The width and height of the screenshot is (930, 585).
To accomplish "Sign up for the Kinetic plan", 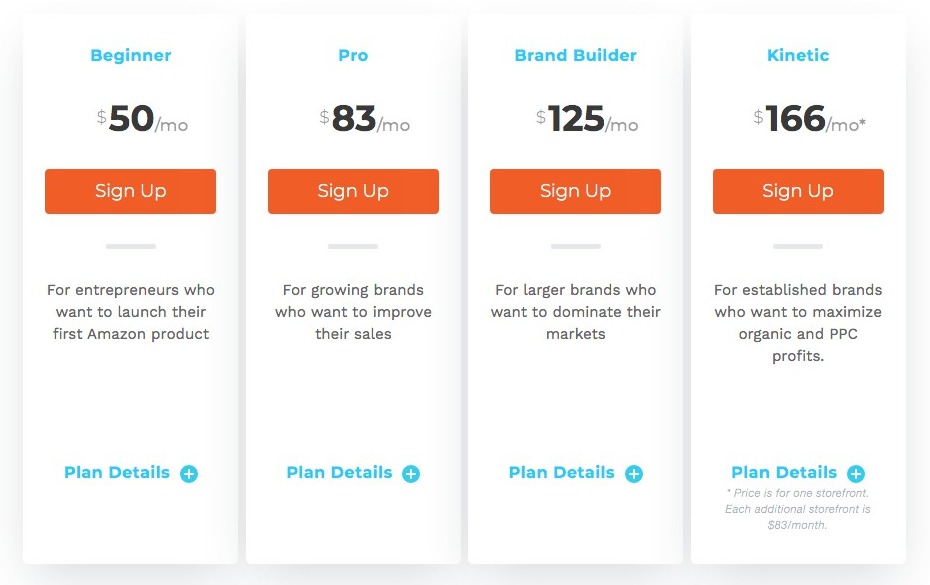I will (798, 191).
